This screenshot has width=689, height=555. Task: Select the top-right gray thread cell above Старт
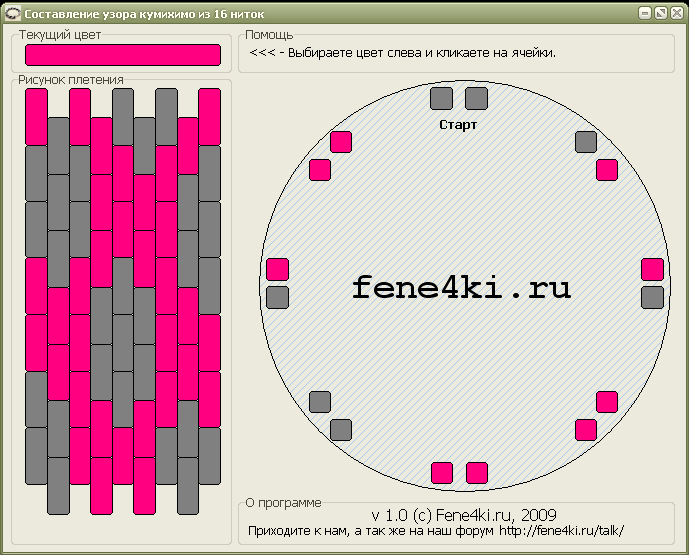tap(476, 98)
